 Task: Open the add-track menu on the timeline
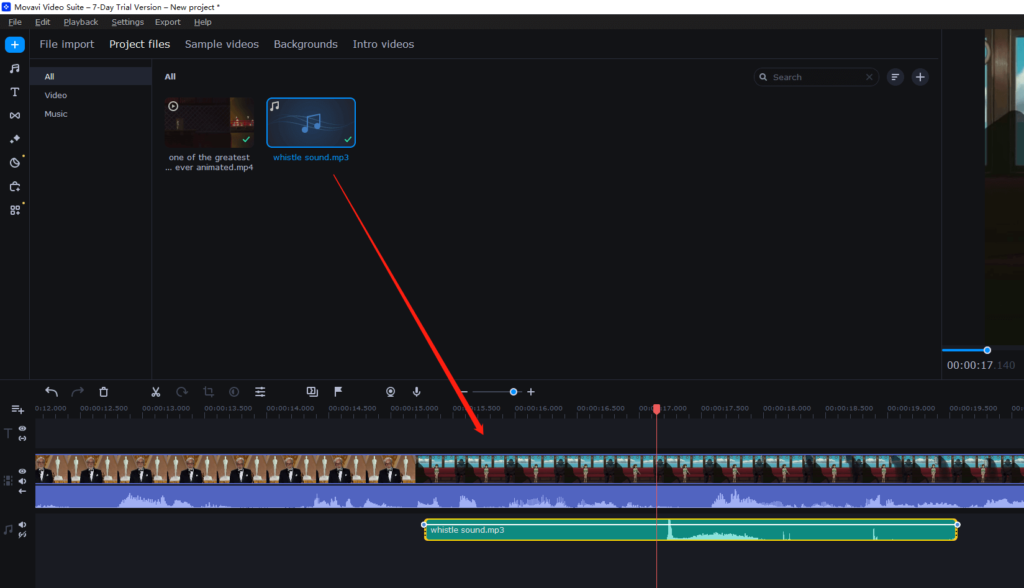click(x=17, y=410)
